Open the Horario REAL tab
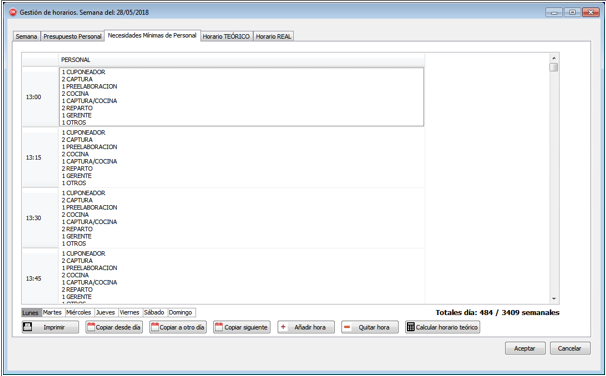 273,36
